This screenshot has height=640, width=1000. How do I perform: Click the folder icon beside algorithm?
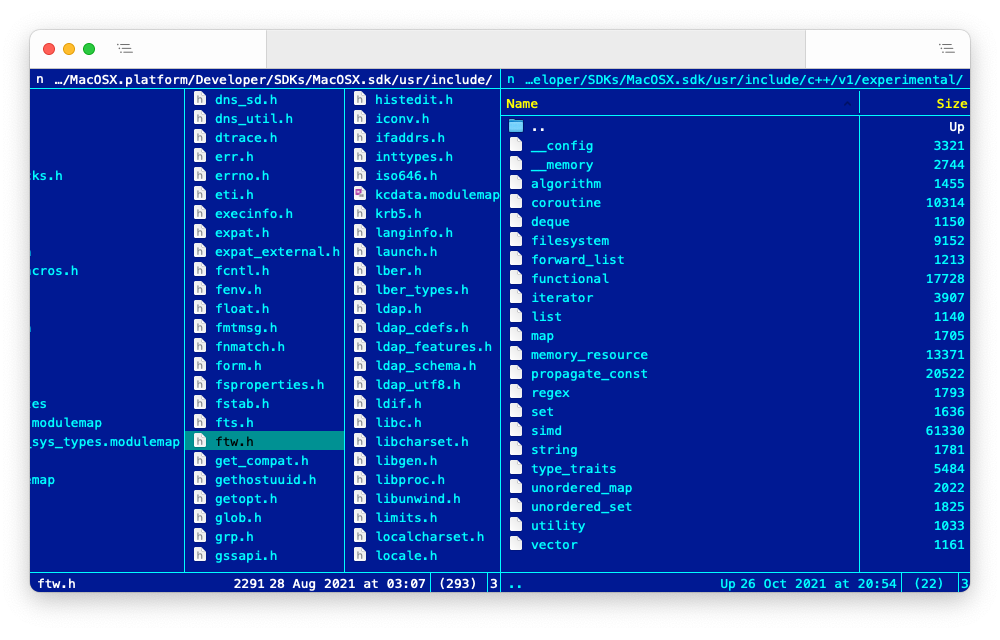pyautogui.click(x=515, y=183)
